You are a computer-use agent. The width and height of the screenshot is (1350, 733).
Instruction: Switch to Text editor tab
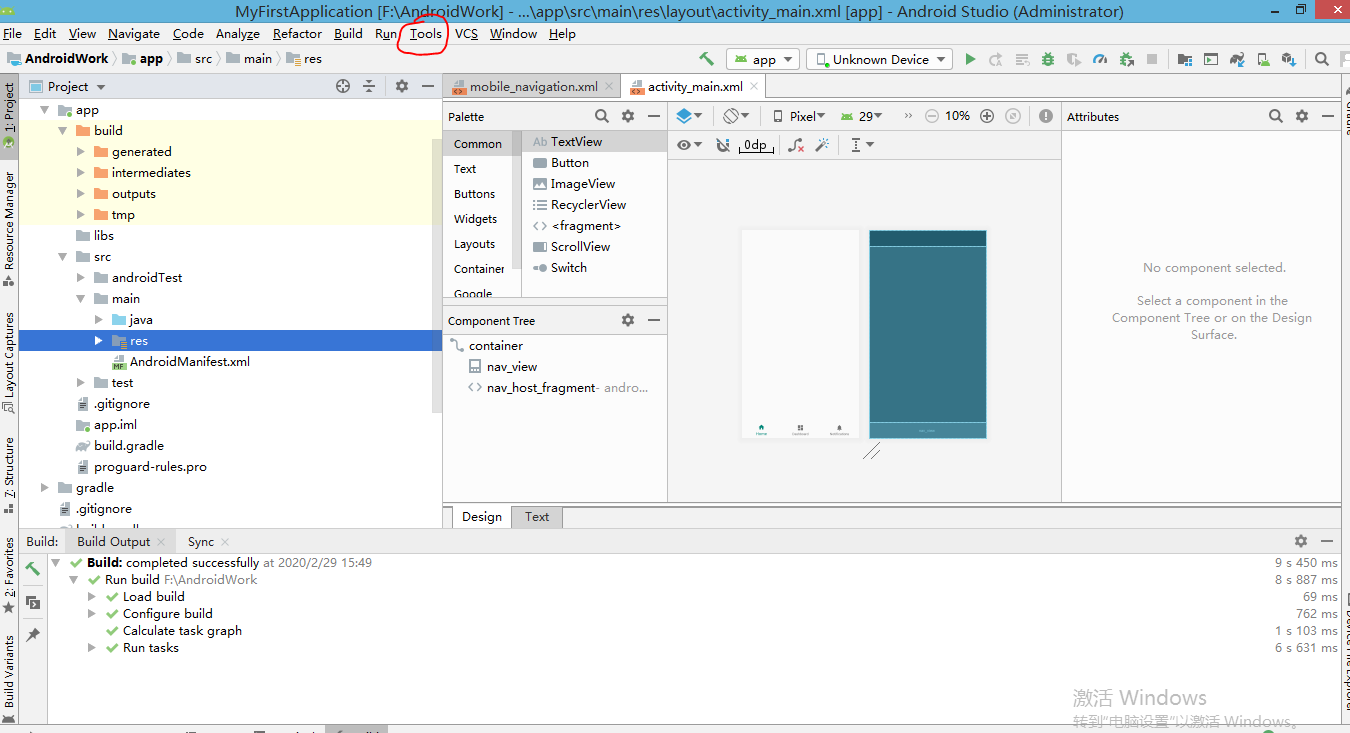tap(537, 517)
